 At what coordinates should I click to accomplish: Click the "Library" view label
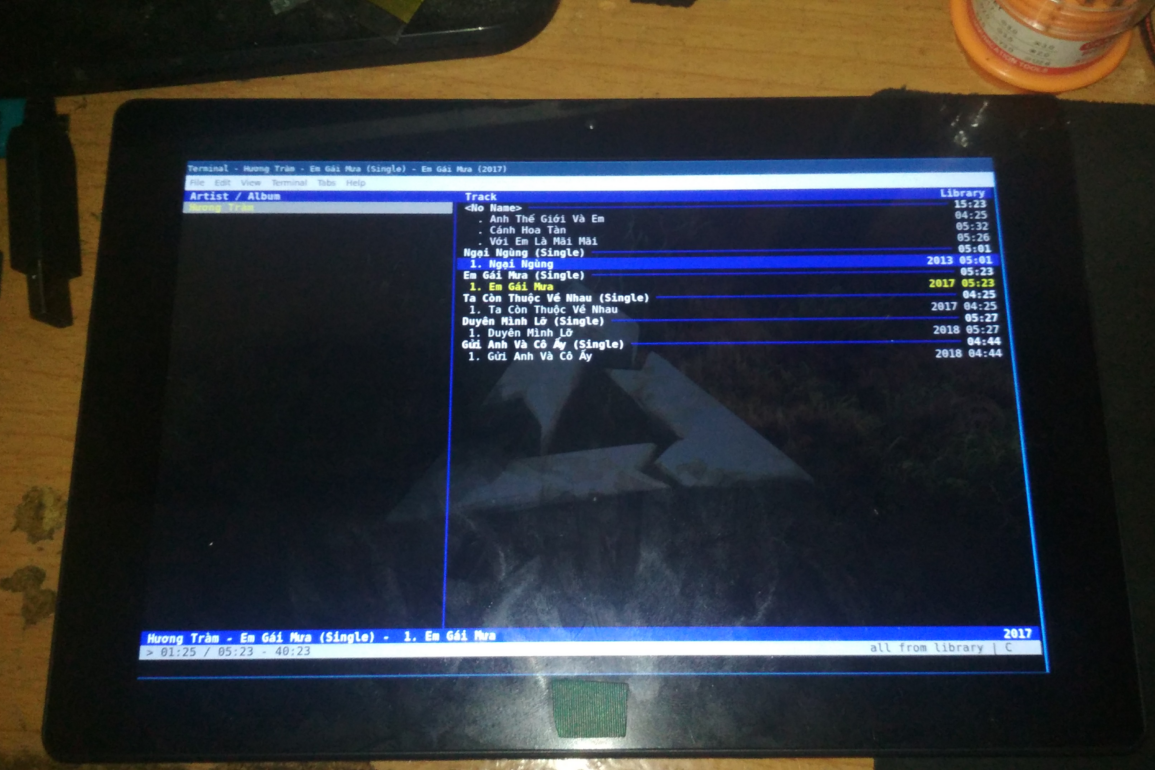(962, 193)
